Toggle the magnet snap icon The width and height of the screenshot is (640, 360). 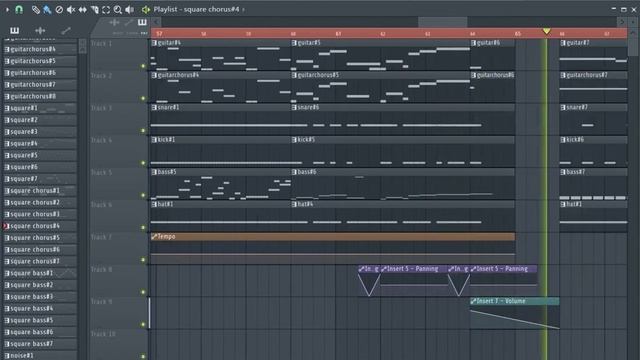19,9
